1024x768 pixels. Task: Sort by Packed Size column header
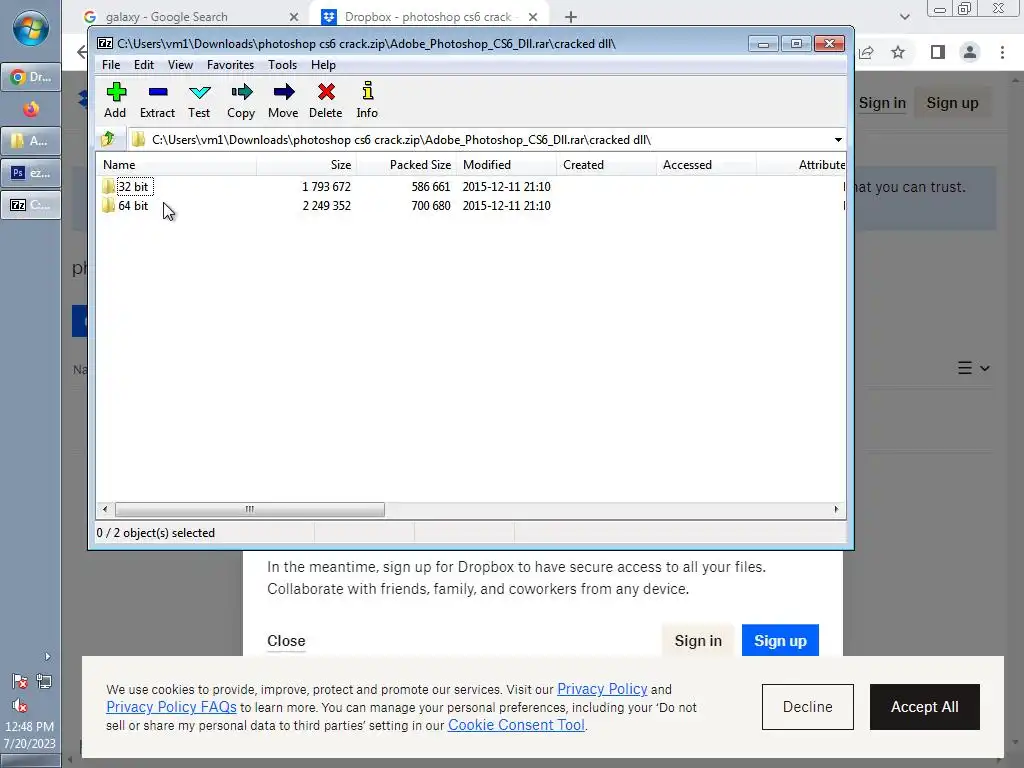click(406, 165)
